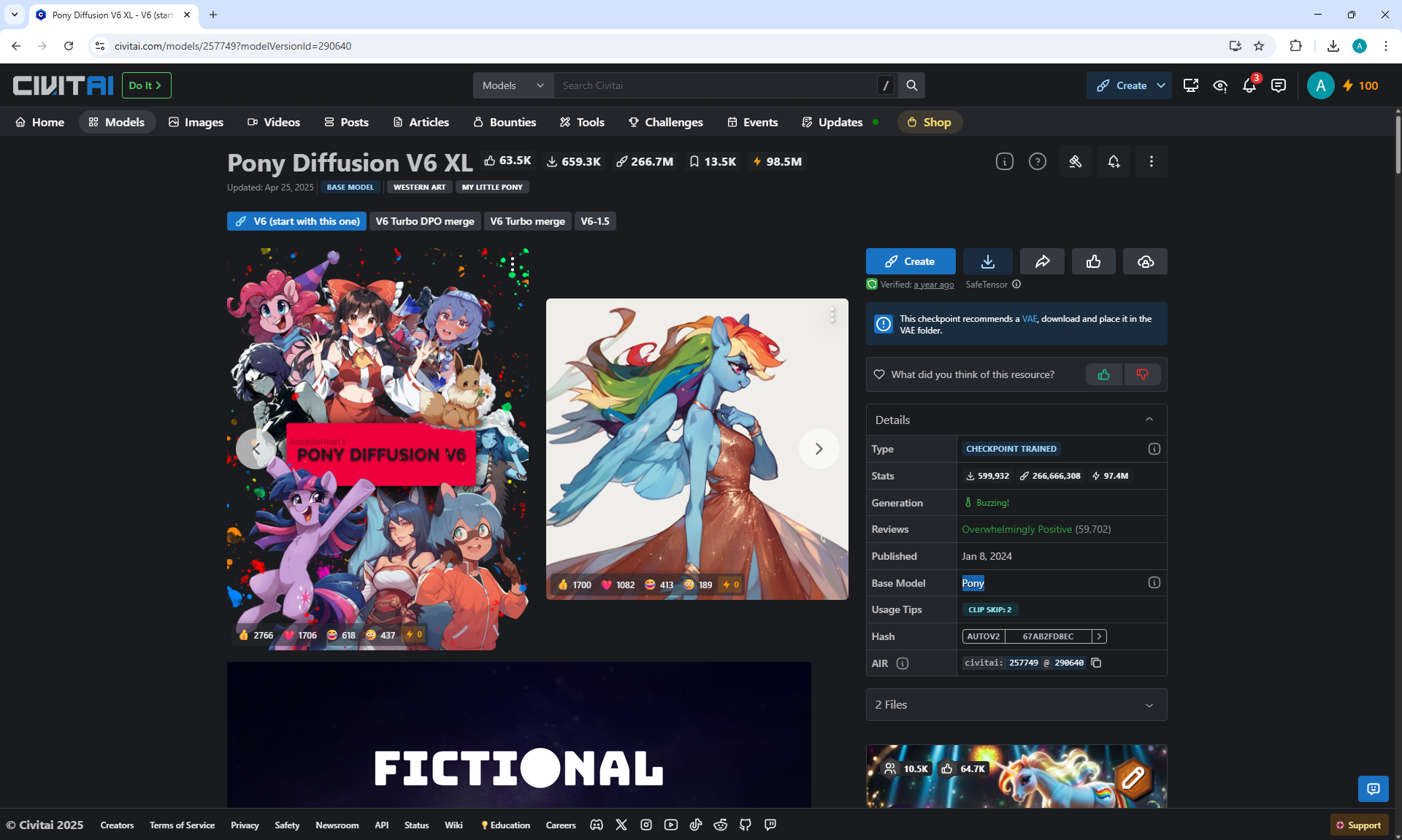This screenshot has height=840, width=1402.
Task: Open the model page three-dot menu
Action: (x=1152, y=161)
